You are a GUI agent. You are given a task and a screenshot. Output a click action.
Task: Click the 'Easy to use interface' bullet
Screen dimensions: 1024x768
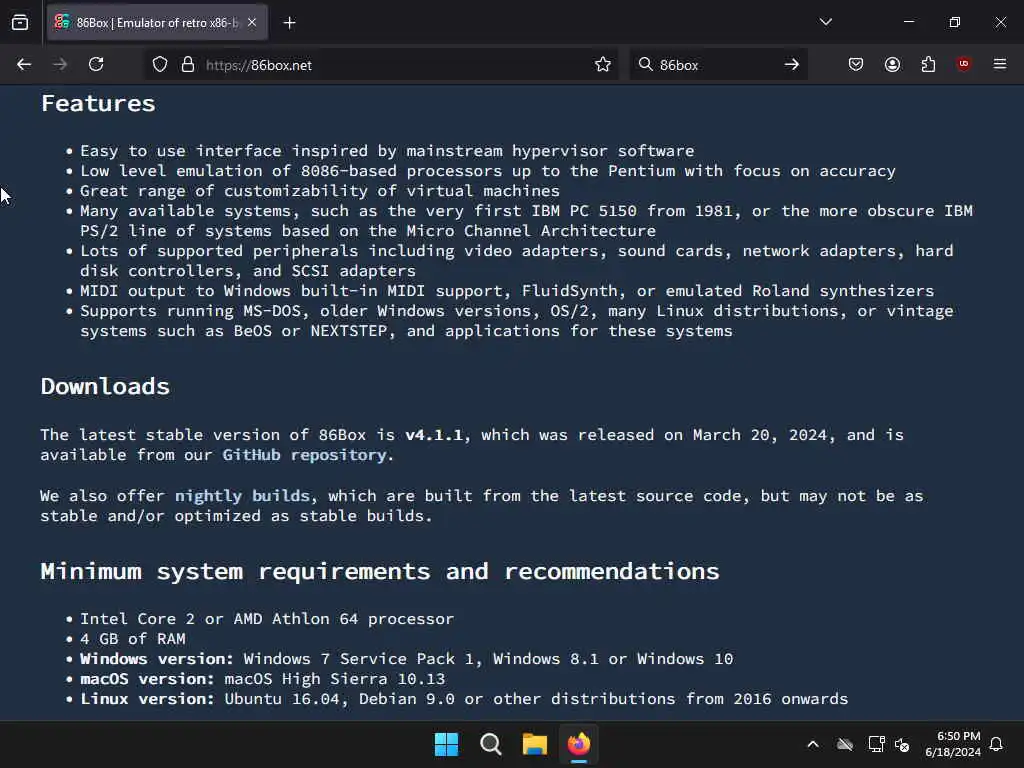tap(387, 151)
